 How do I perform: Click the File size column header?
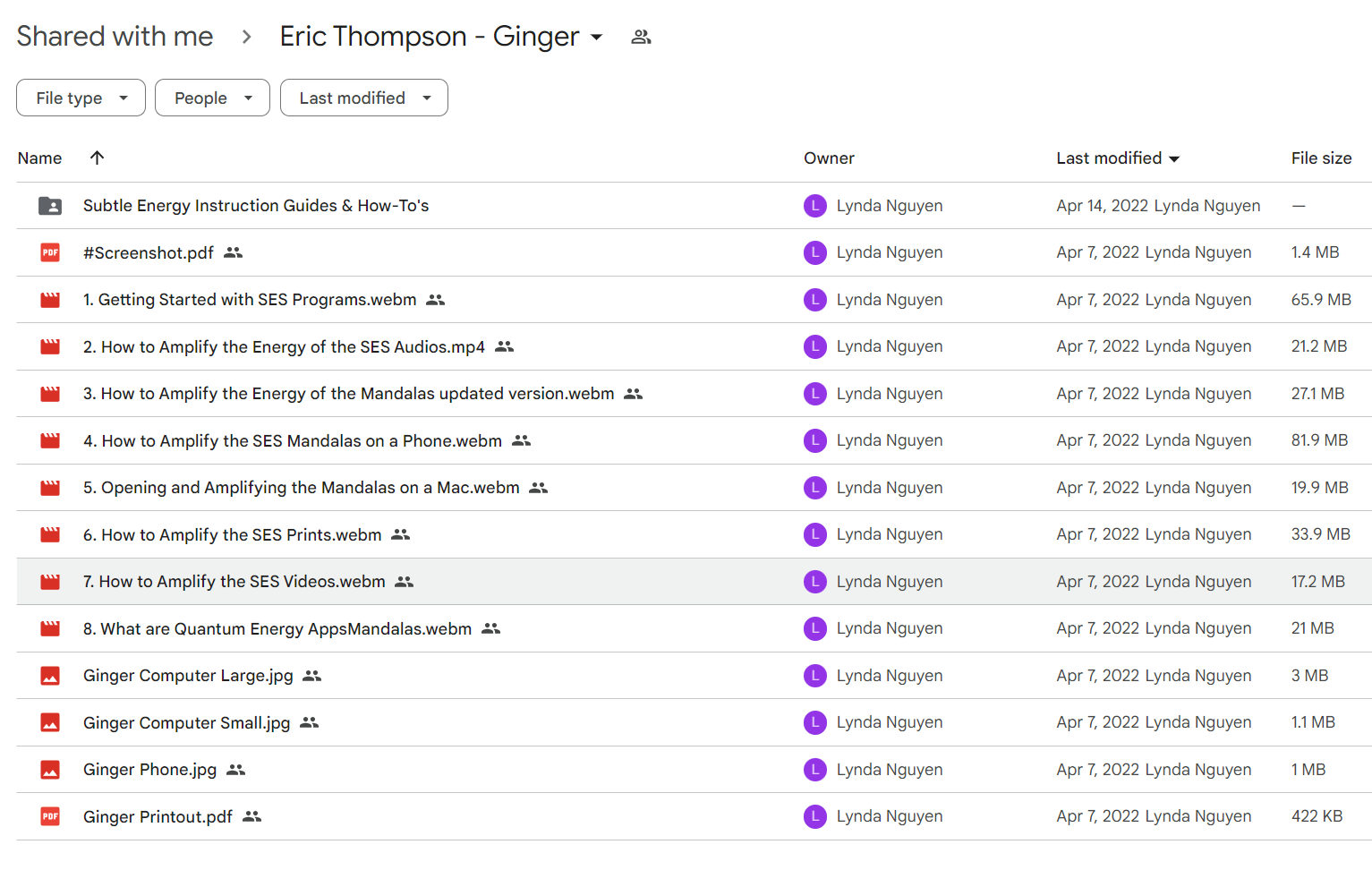1321,158
